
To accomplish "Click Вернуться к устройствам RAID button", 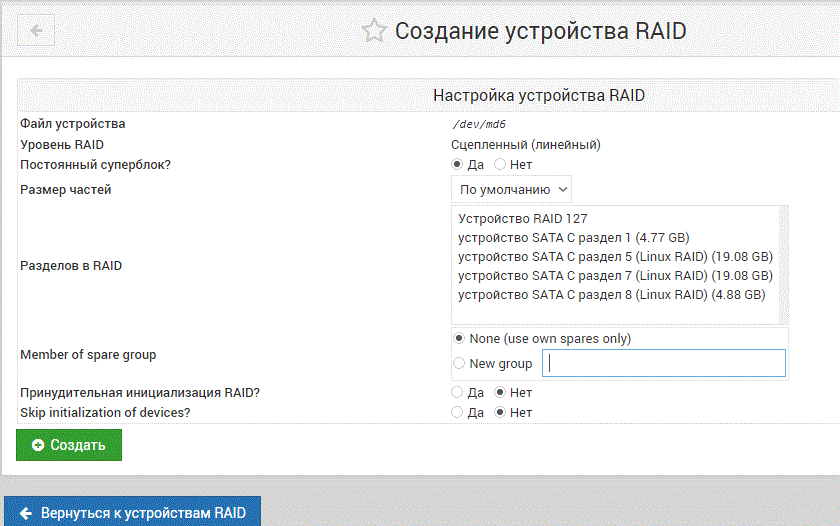I will (x=132, y=512).
